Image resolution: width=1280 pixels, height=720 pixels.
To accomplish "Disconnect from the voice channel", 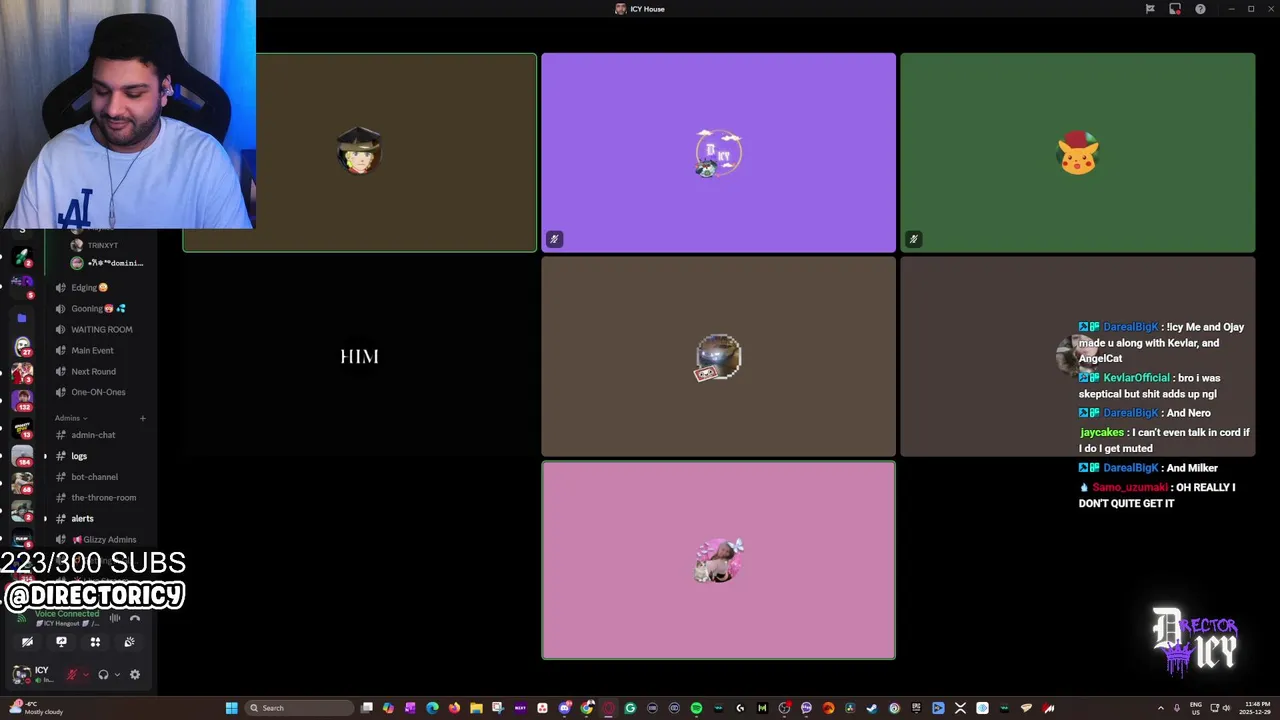I will click(x=135, y=618).
